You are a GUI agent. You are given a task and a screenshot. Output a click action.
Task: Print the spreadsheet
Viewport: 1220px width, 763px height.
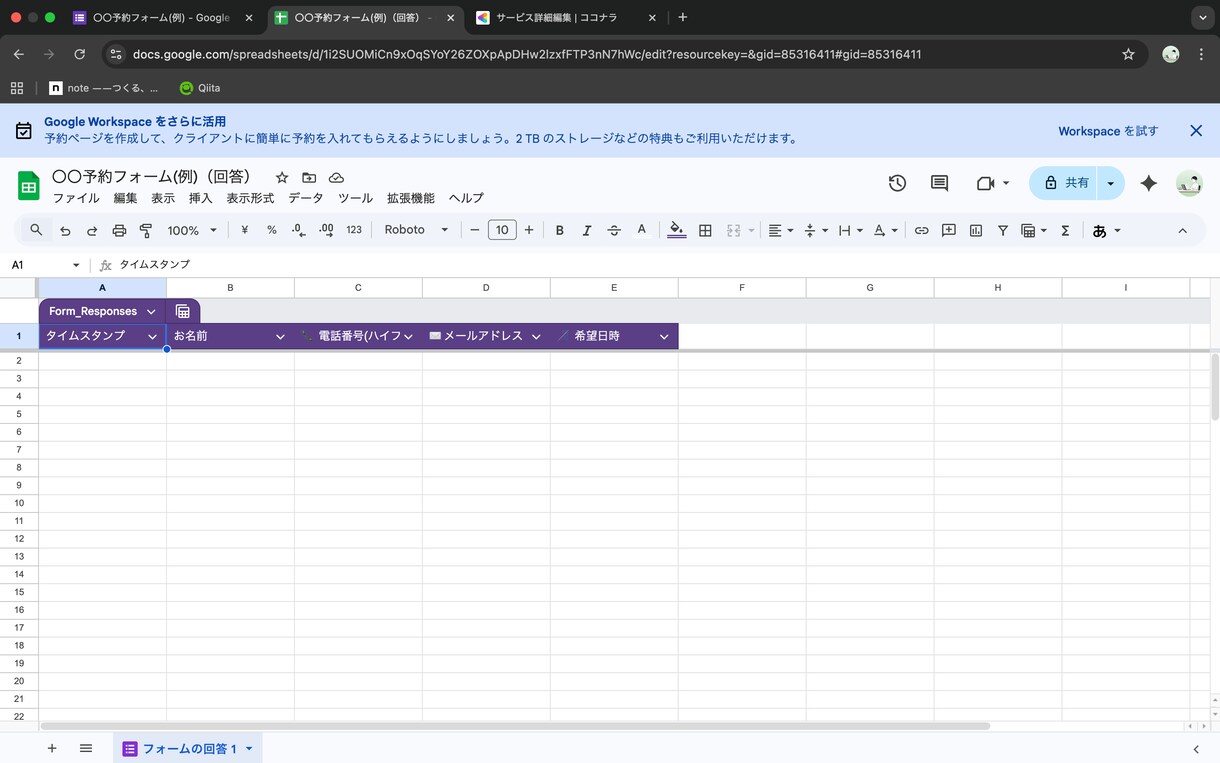click(x=119, y=230)
